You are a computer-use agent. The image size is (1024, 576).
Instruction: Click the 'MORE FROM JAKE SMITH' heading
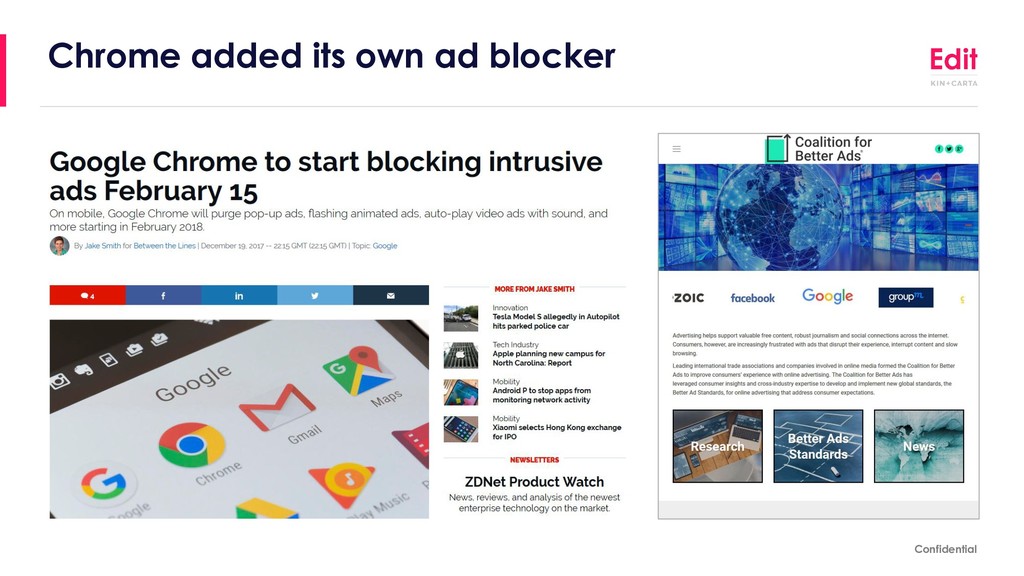pyautogui.click(x=534, y=289)
